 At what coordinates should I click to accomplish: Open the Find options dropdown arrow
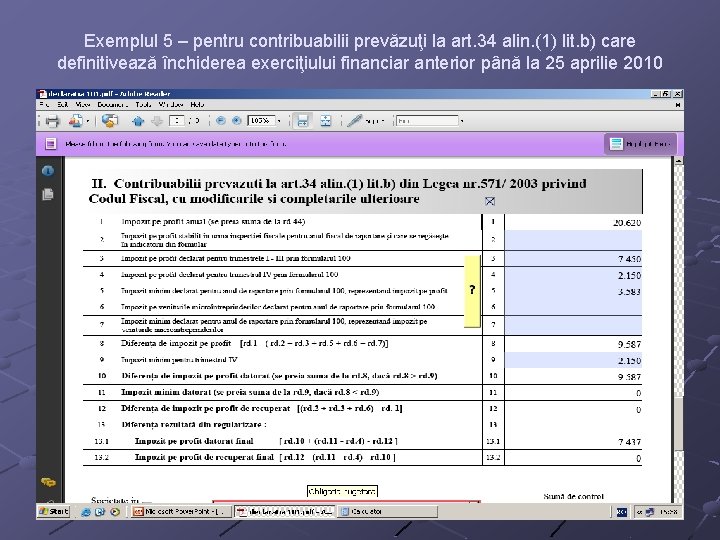(462, 121)
